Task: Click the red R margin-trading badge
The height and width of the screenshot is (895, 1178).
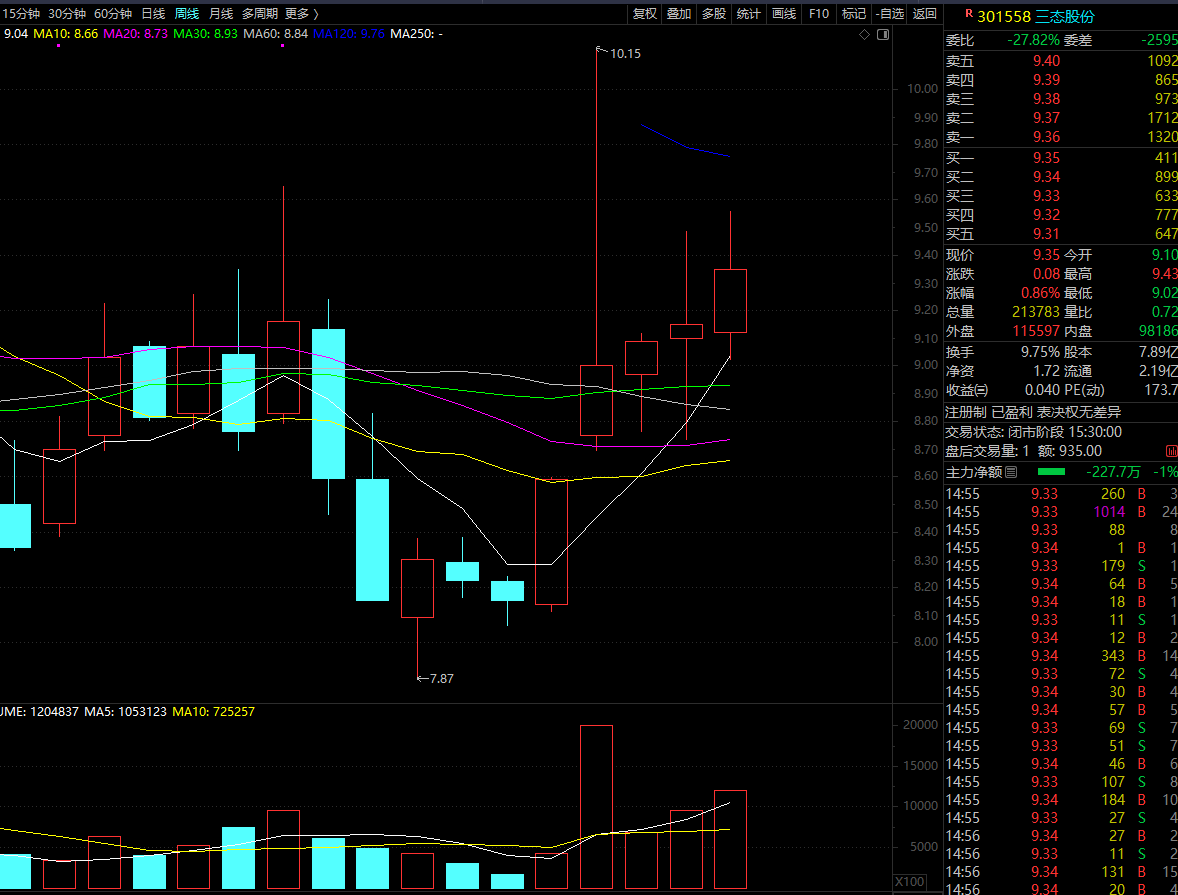Action: tap(968, 14)
